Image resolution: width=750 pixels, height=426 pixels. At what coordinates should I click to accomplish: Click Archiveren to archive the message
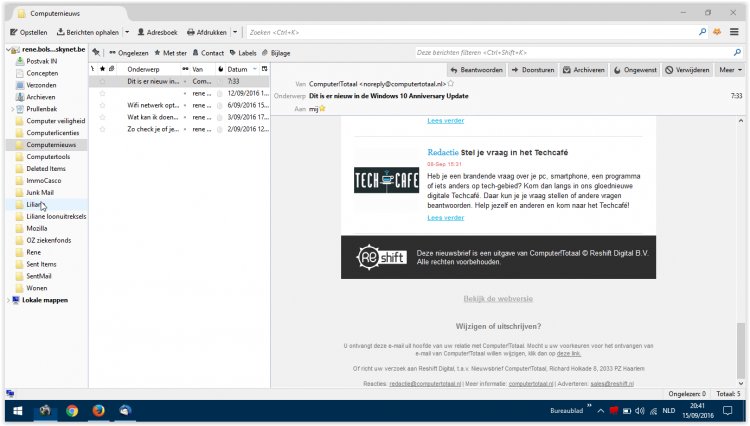(581, 70)
